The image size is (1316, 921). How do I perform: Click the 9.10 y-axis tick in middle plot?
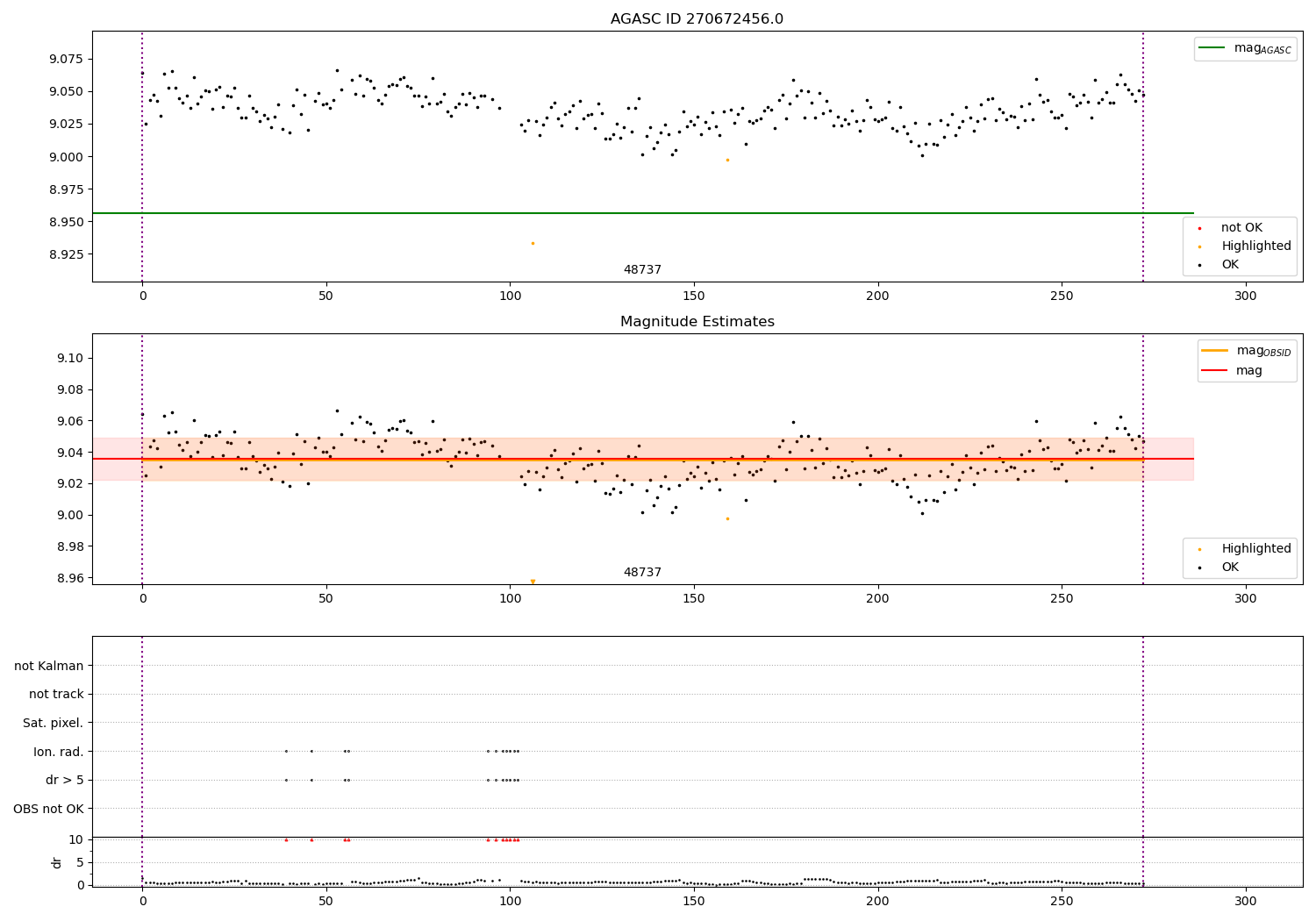coord(69,359)
